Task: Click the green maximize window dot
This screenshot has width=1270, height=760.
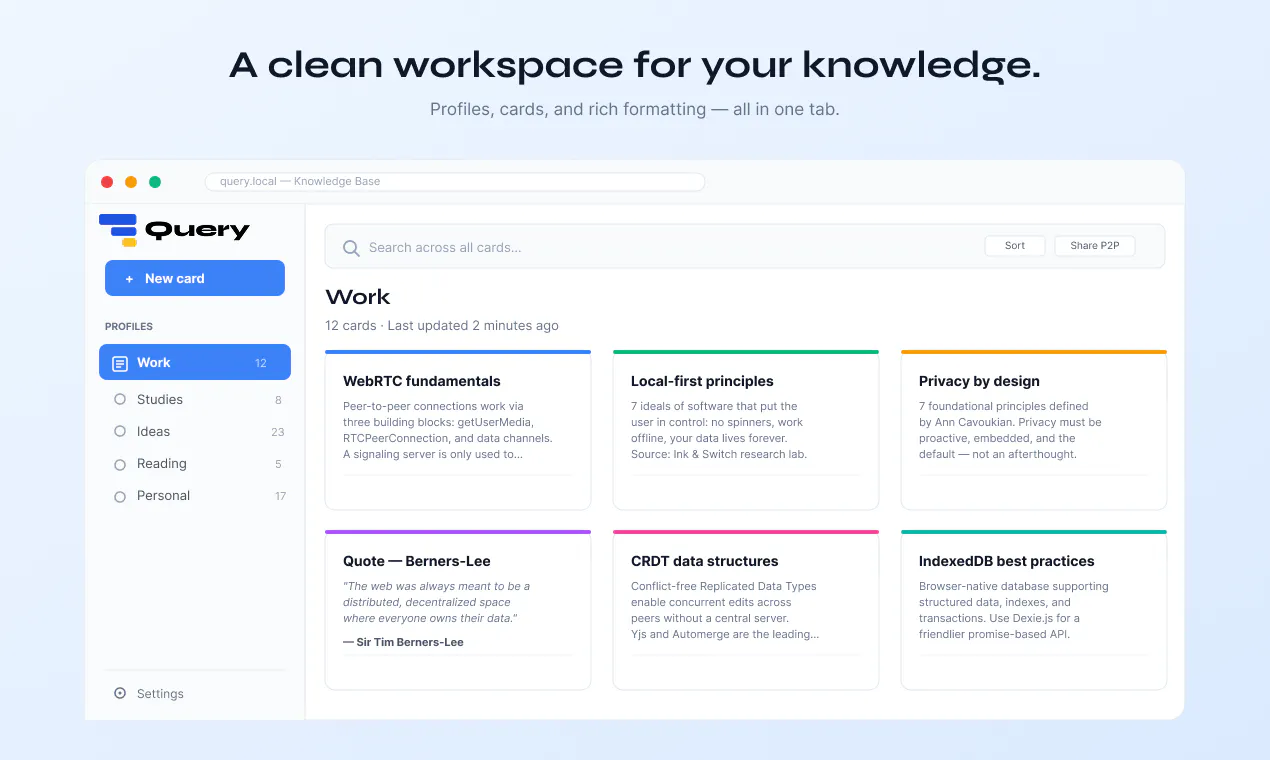Action: coord(155,182)
